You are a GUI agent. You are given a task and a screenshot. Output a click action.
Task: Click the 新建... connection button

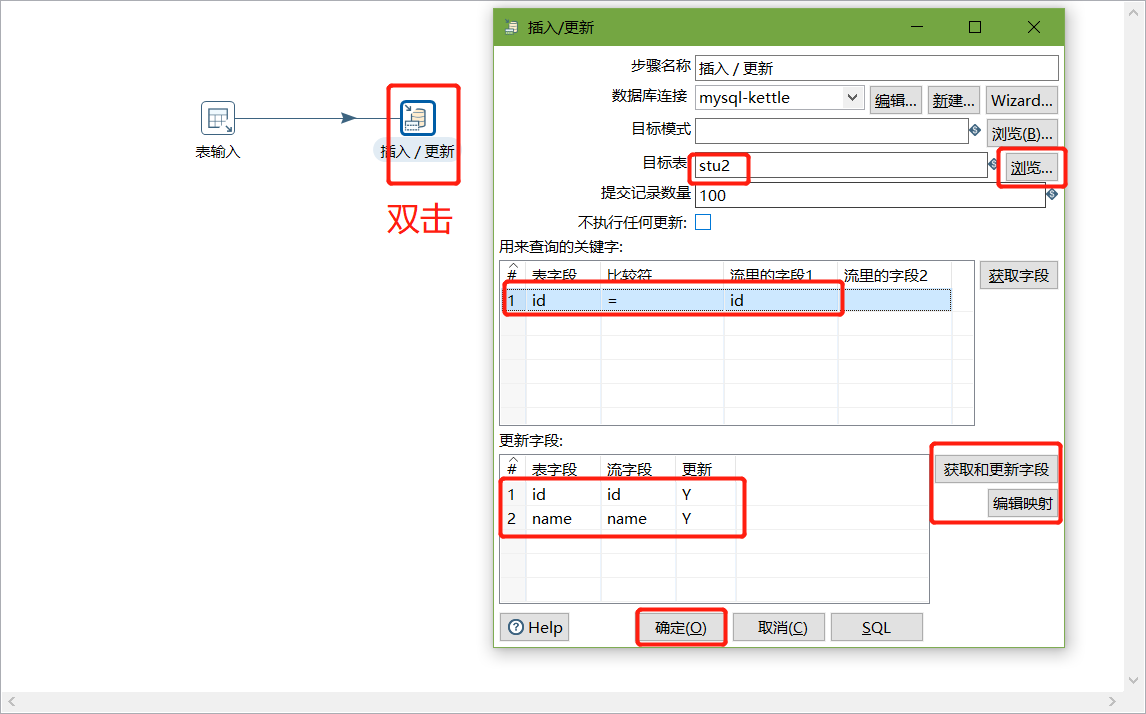[953, 100]
